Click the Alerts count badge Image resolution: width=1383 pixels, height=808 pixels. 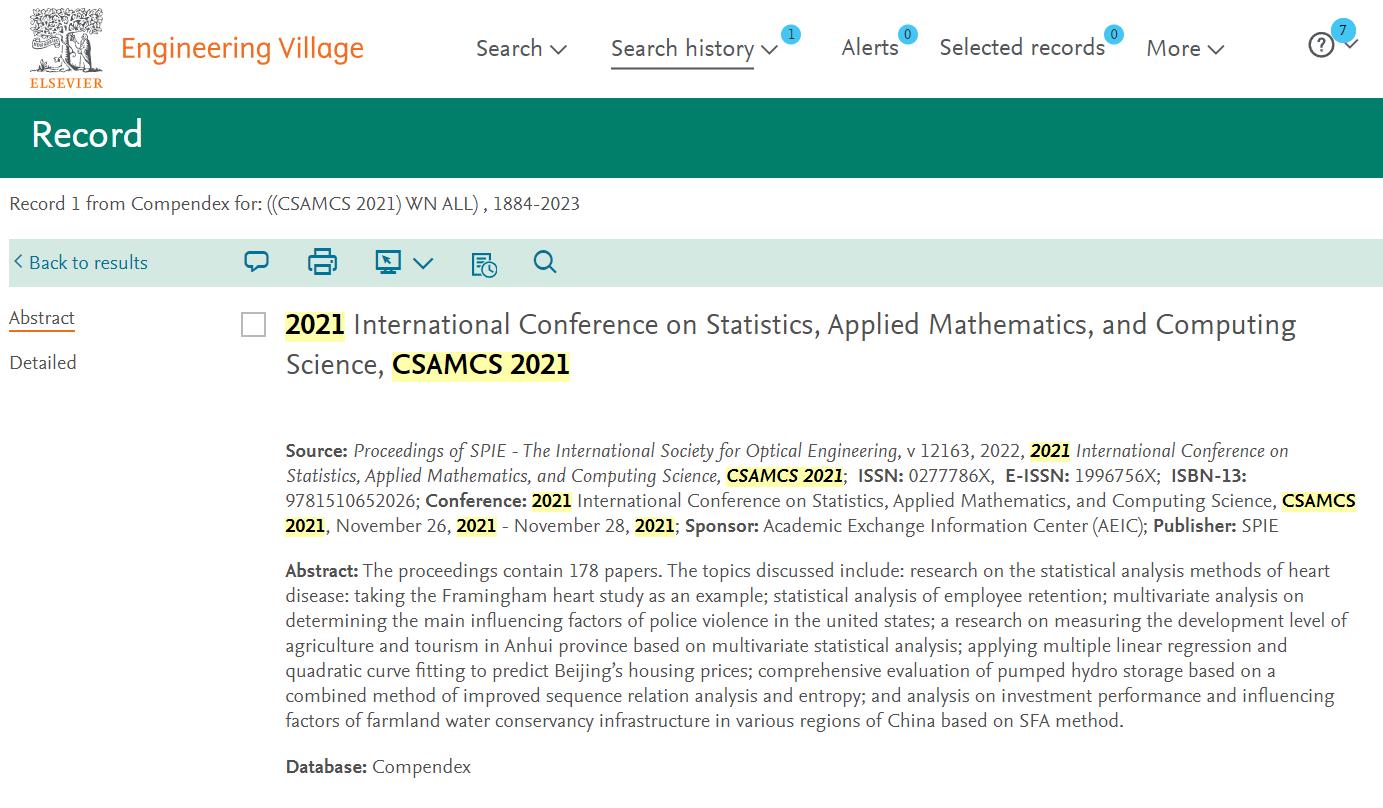click(908, 35)
